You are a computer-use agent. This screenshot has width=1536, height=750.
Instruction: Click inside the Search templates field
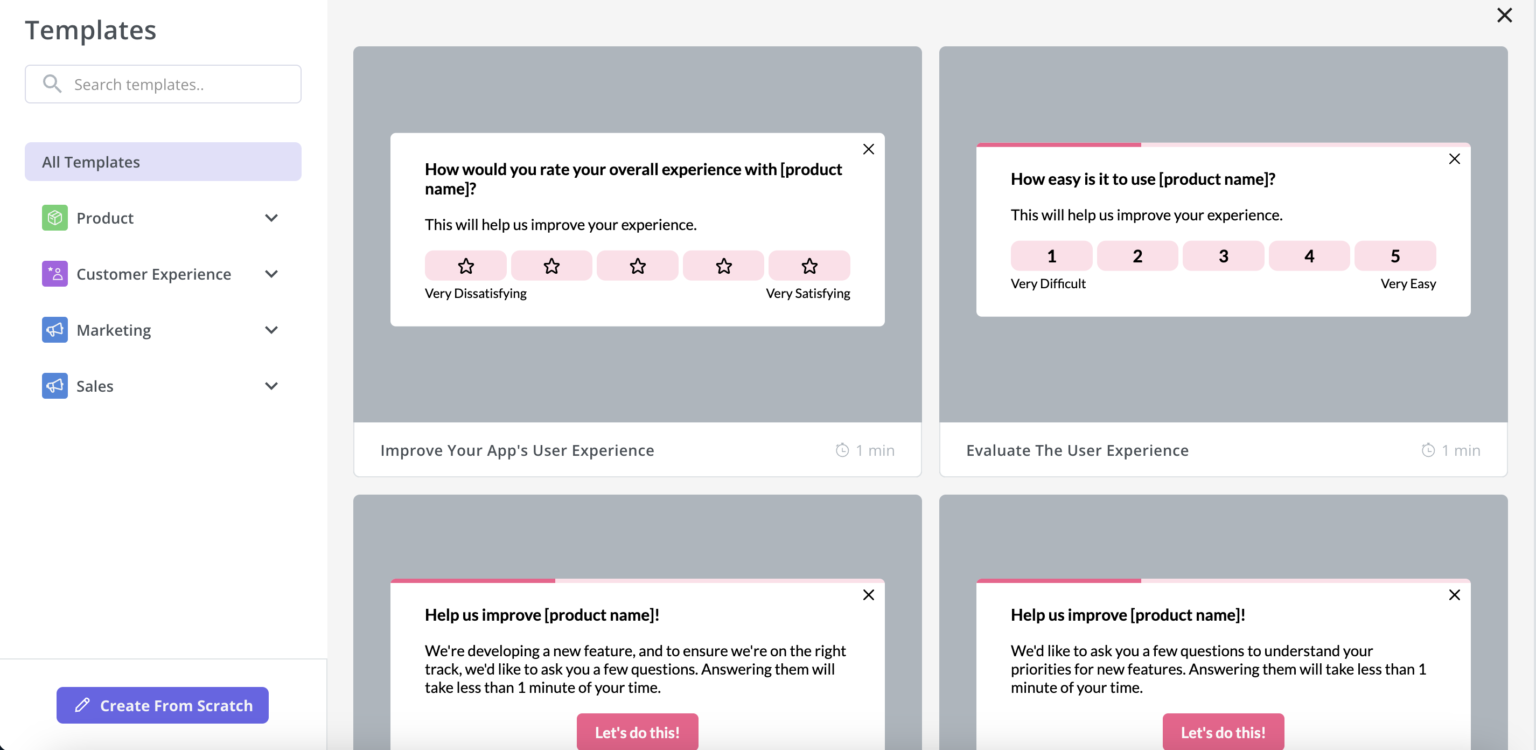[163, 84]
